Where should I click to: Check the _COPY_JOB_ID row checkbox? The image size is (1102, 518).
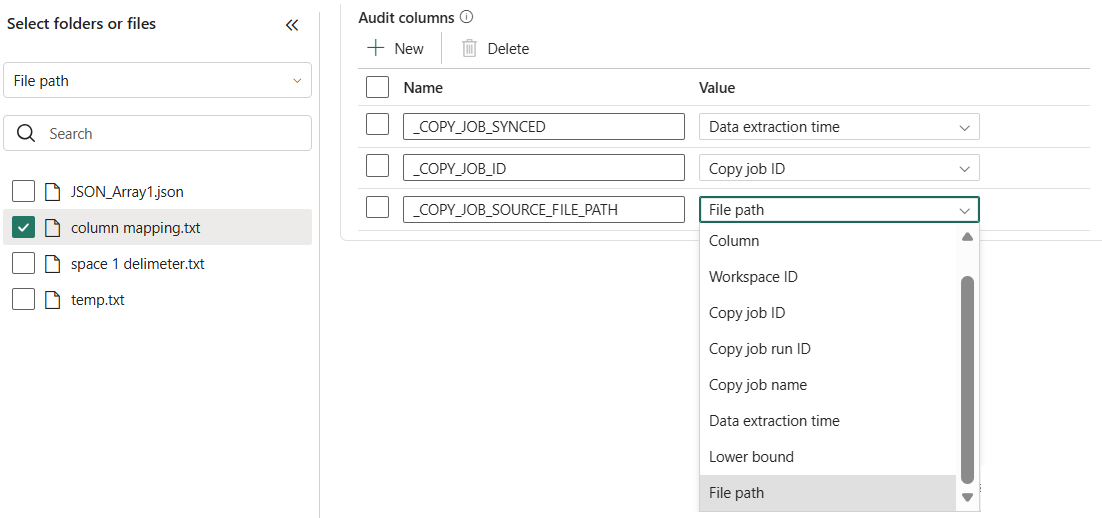[x=377, y=167]
